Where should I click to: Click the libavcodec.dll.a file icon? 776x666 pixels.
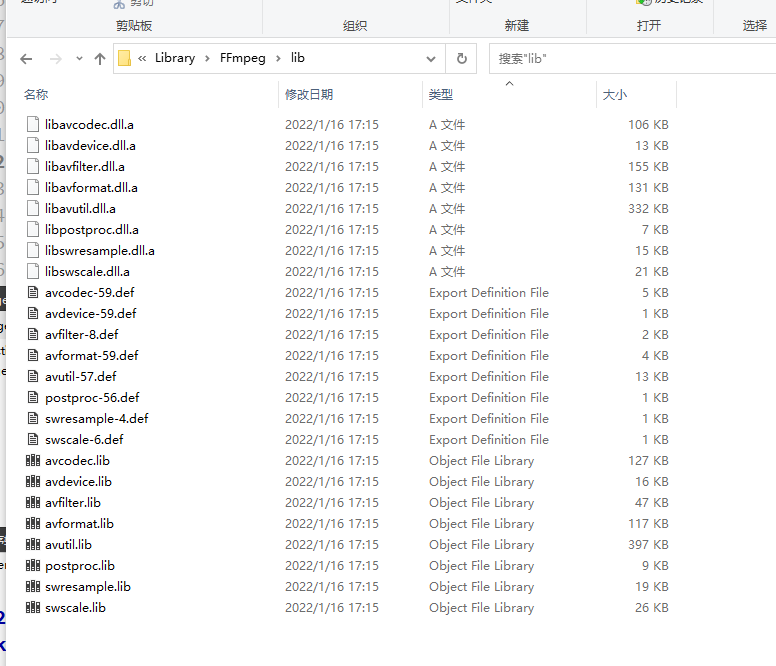pyautogui.click(x=33, y=124)
